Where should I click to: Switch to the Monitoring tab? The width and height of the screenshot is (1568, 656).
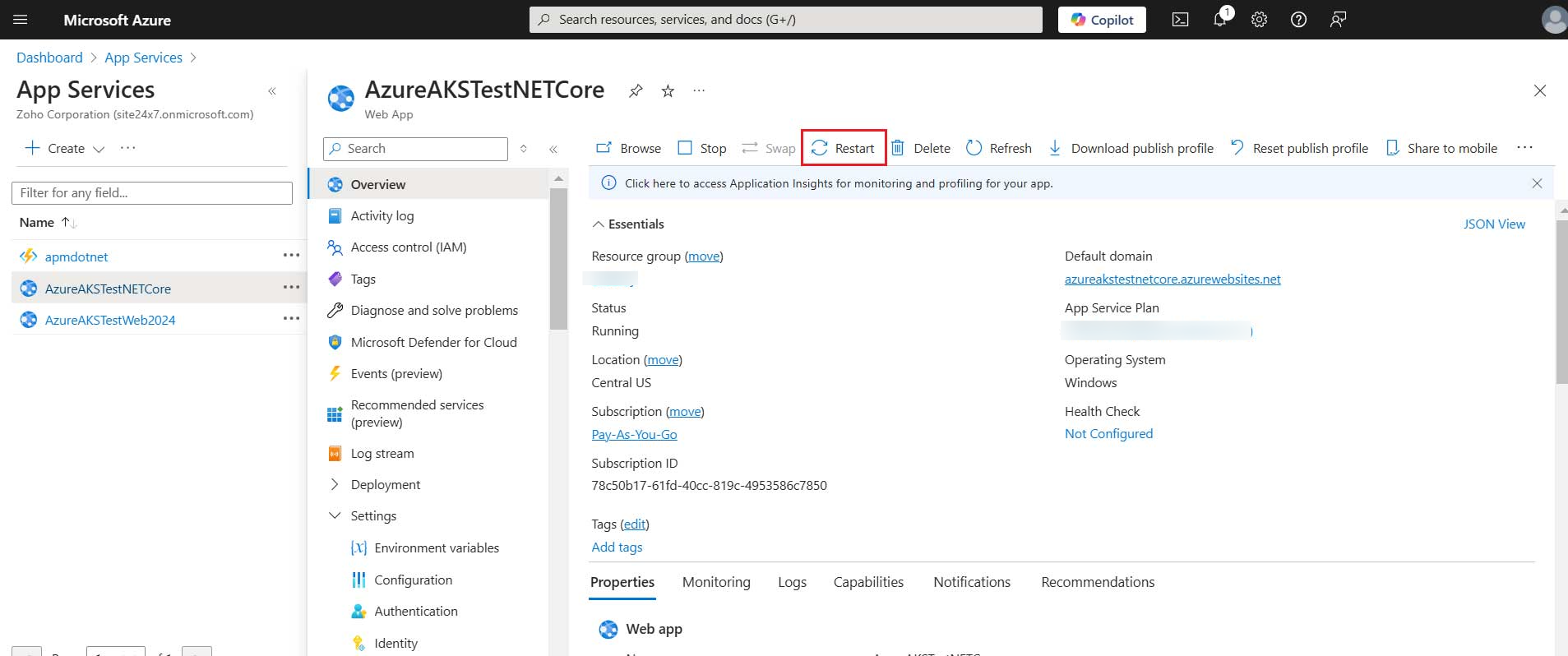(x=715, y=582)
